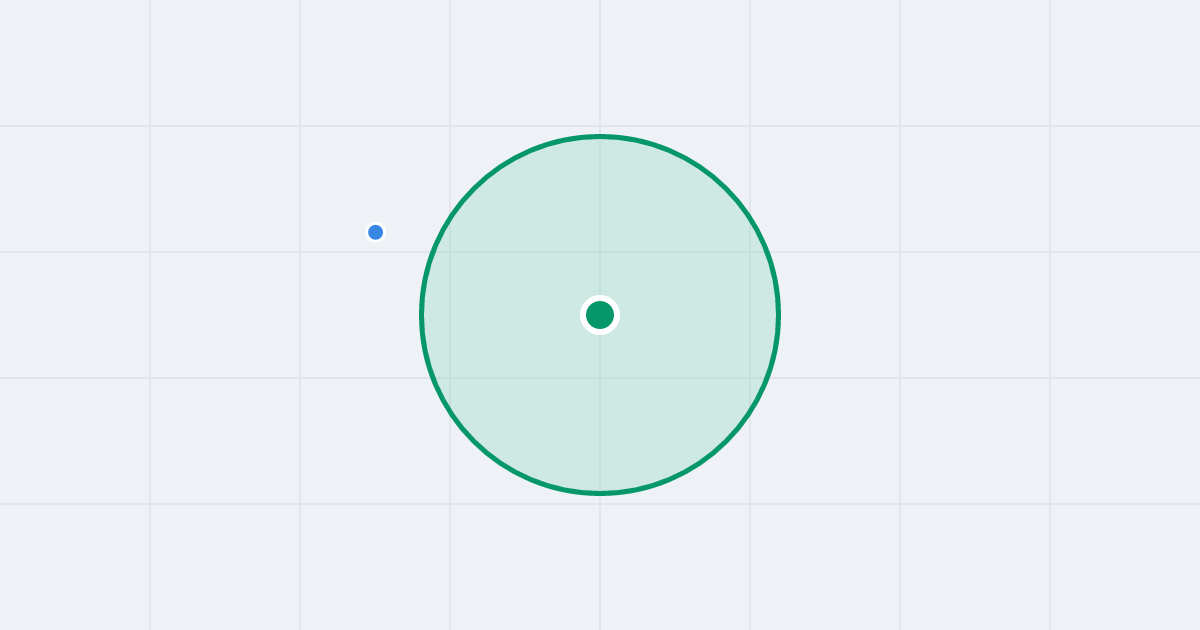Click the grid intersection inside the circle's upper-left area
Image resolution: width=1200 pixels, height=630 pixels.
click(x=450, y=252)
